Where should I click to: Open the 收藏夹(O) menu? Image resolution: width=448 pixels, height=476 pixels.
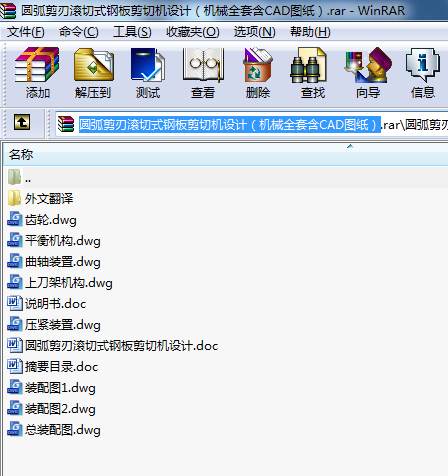click(193, 32)
